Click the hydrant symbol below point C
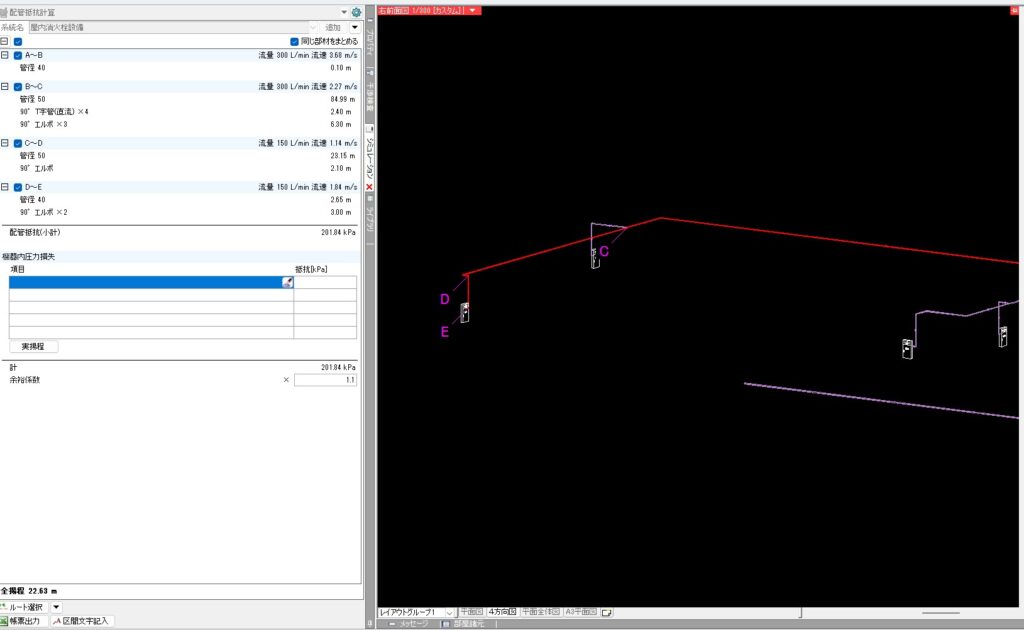The height and width of the screenshot is (630, 1024). tap(595, 258)
